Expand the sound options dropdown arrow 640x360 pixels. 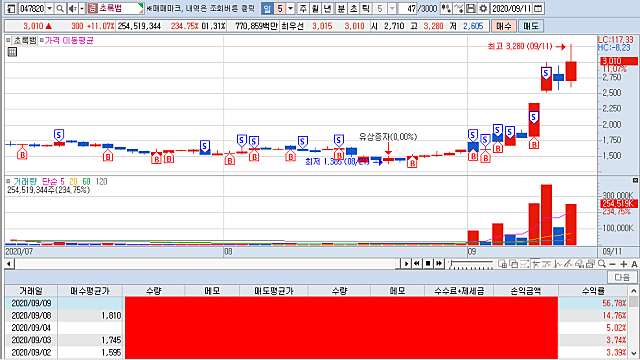(82, 8)
